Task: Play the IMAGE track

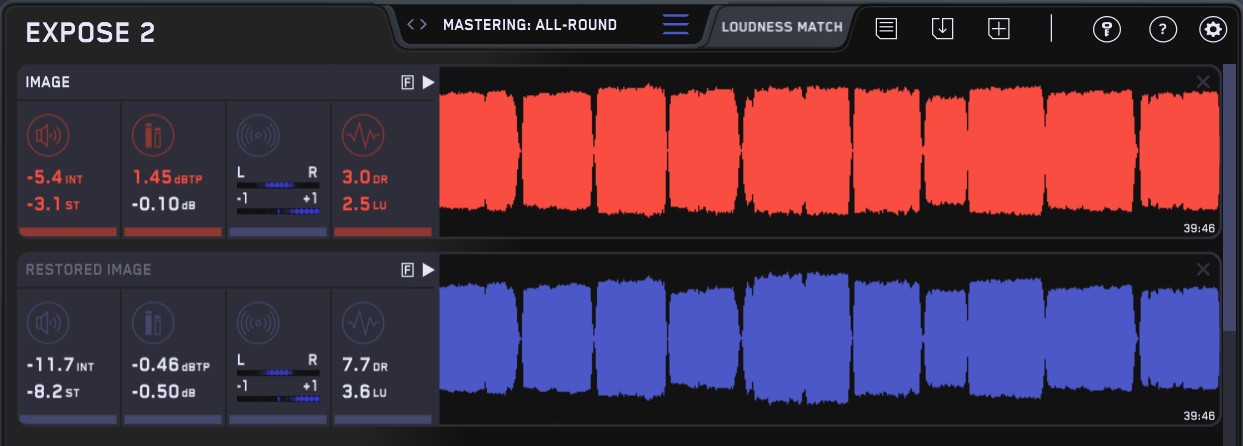Action: 428,83
